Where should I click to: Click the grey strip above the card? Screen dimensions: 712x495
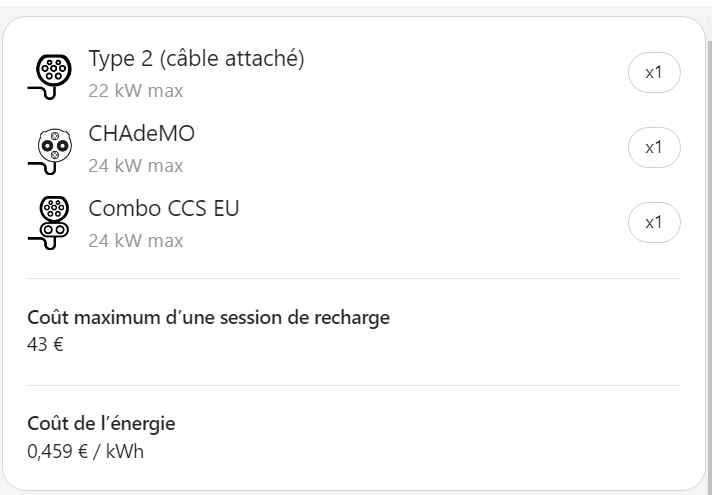tap(356, 9)
